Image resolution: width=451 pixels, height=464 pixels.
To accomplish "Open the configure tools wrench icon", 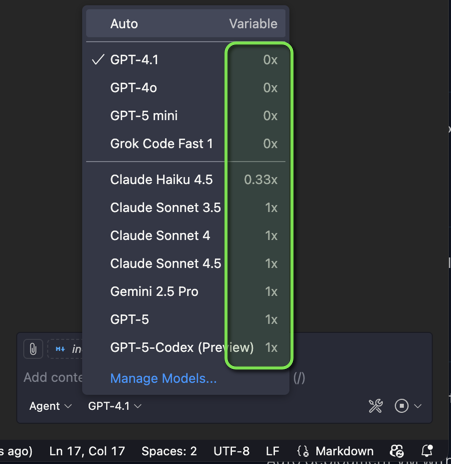I will (x=376, y=406).
